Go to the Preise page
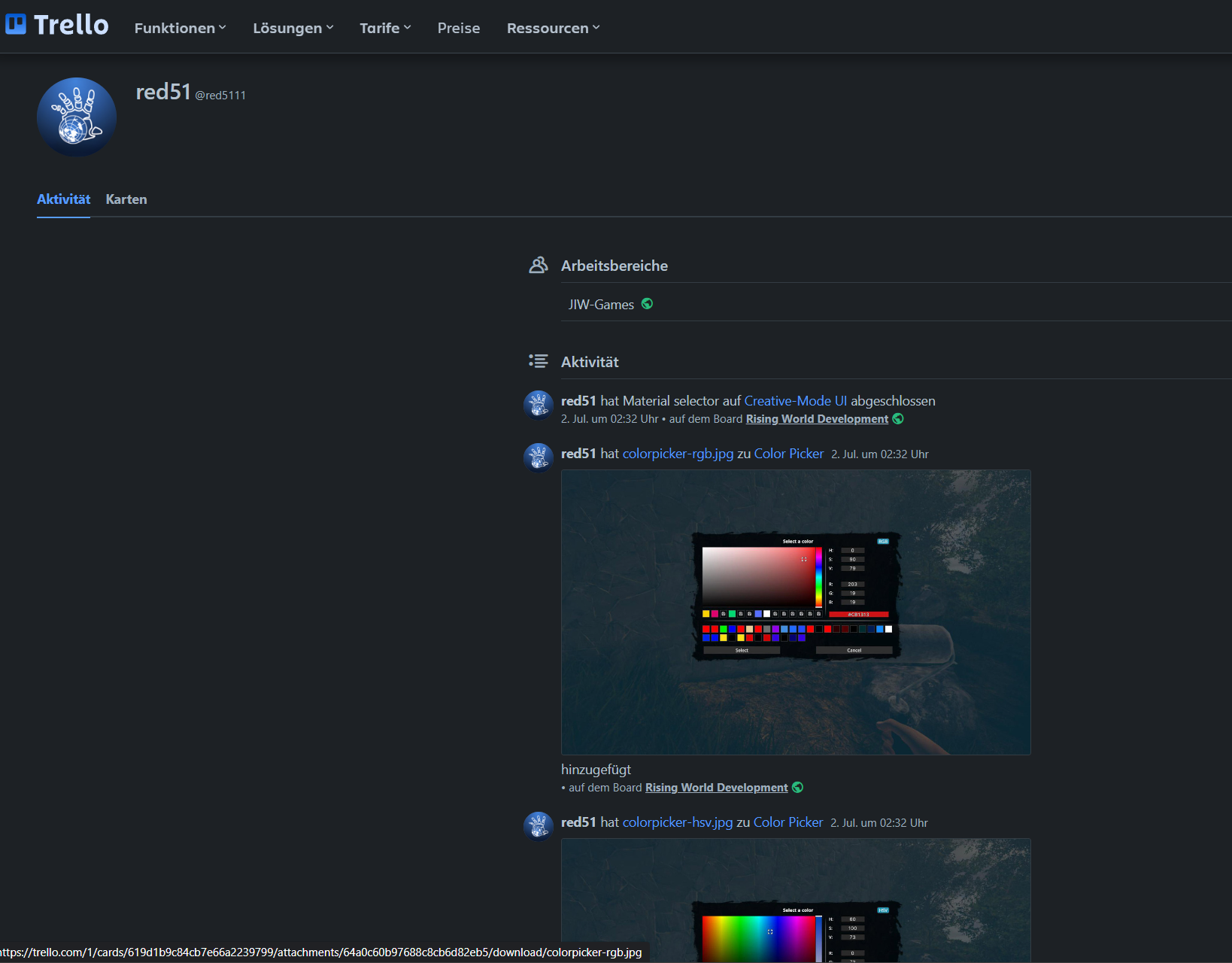 (459, 28)
